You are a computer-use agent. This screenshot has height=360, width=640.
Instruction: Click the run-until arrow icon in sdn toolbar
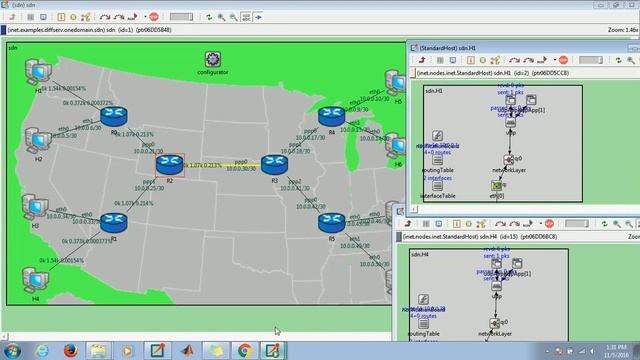coord(133,17)
